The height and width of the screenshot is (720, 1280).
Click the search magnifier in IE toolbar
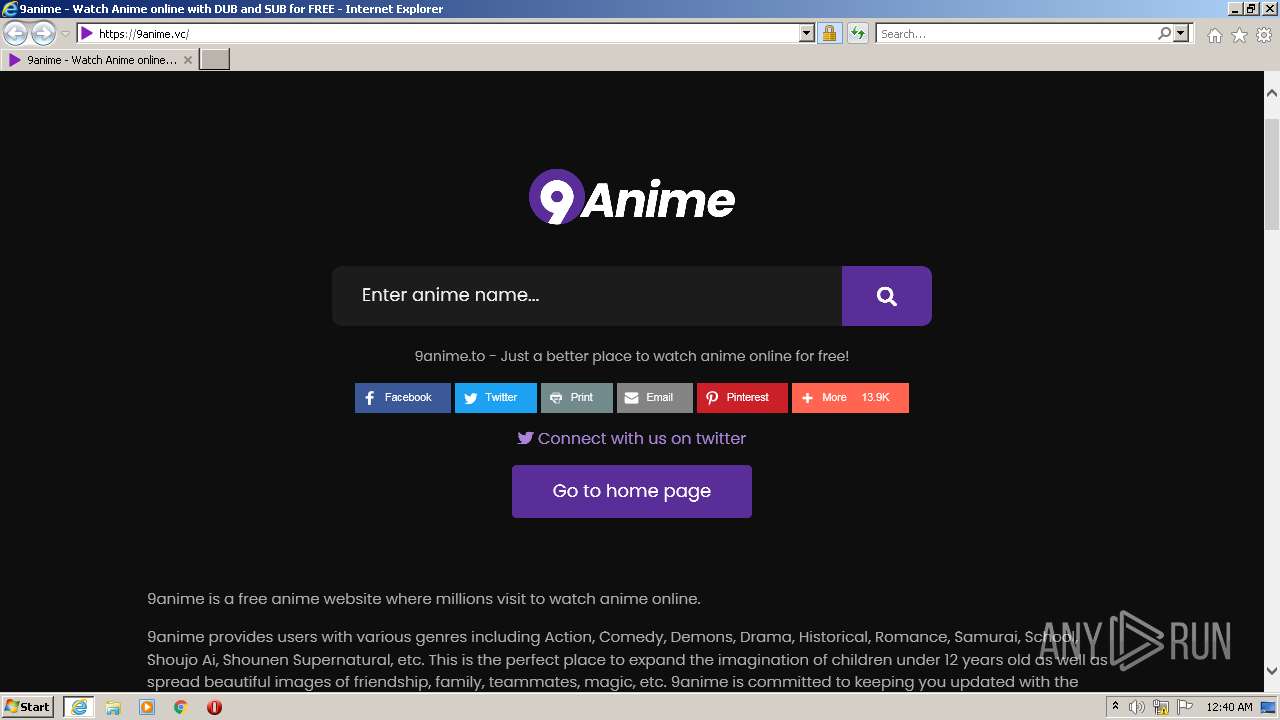pyautogui.click(x=1164, y=34)
